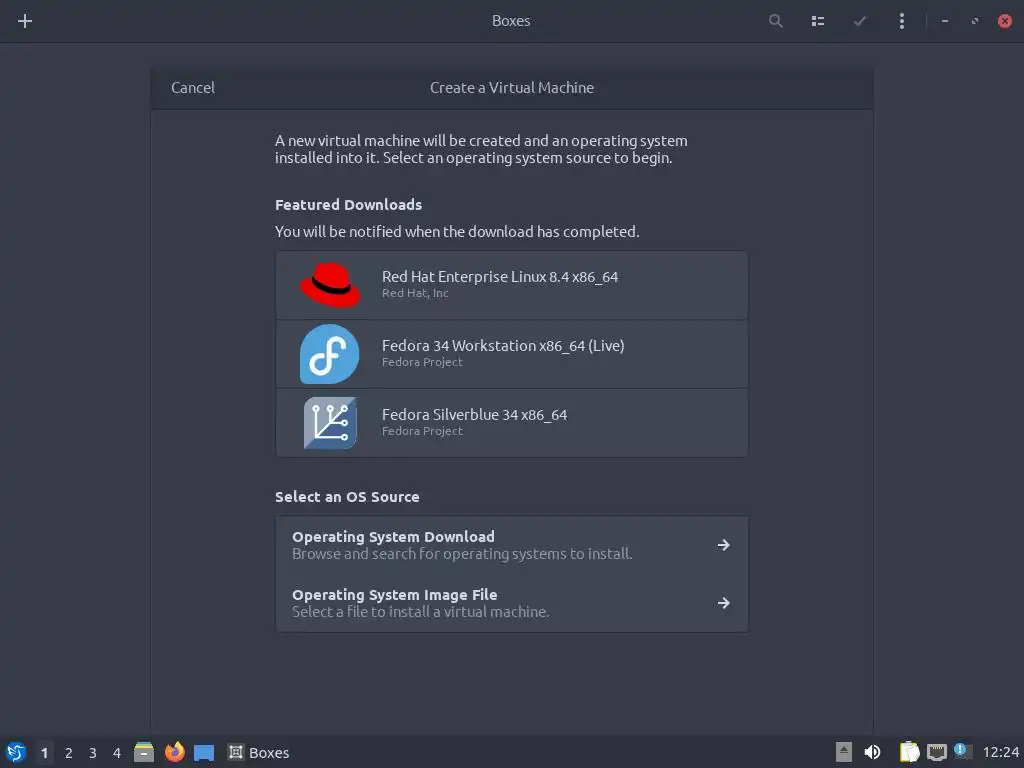Click the blue Fedora logo icon

(329, 354)
